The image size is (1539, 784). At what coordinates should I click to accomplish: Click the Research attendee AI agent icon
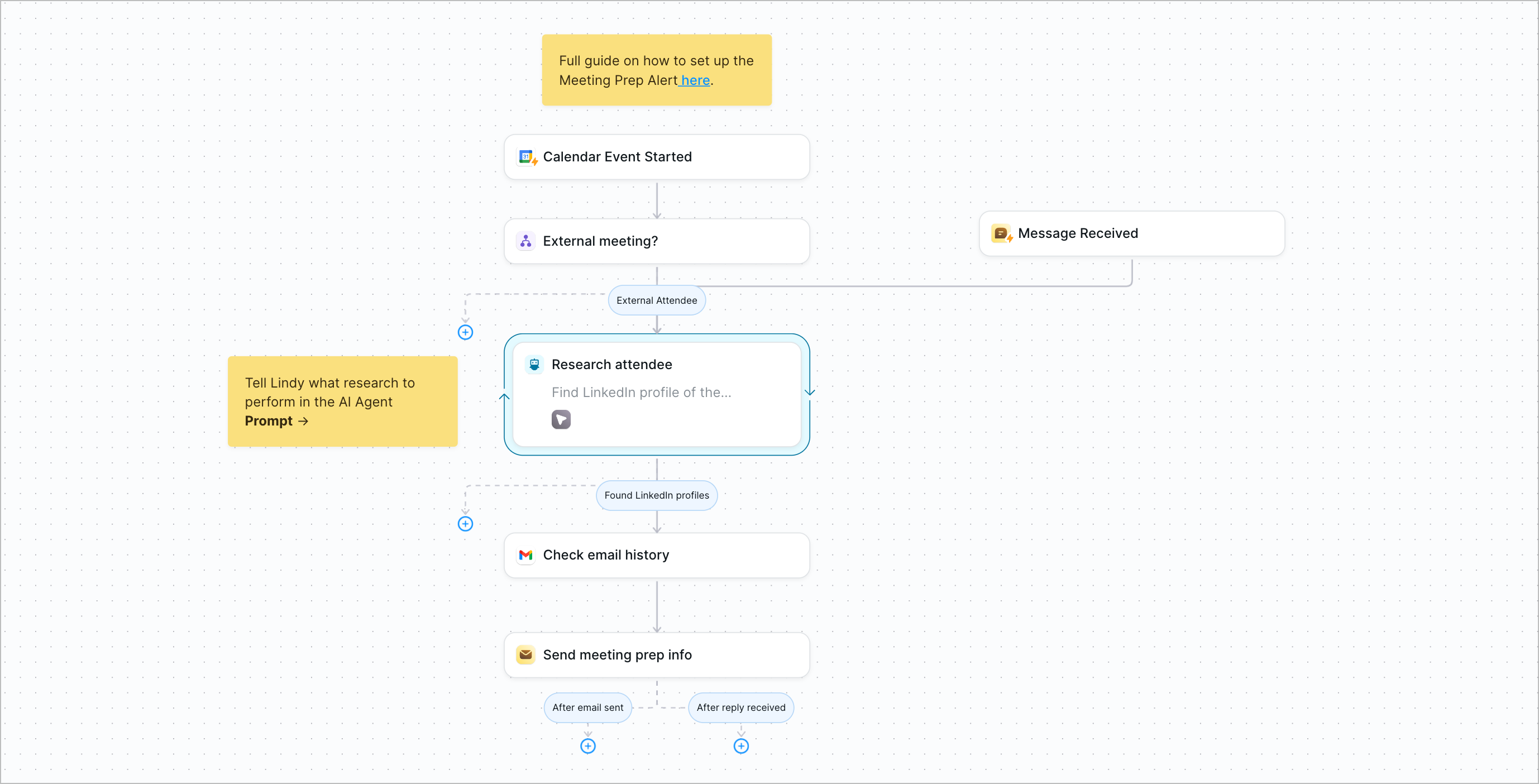click(535, 363)
